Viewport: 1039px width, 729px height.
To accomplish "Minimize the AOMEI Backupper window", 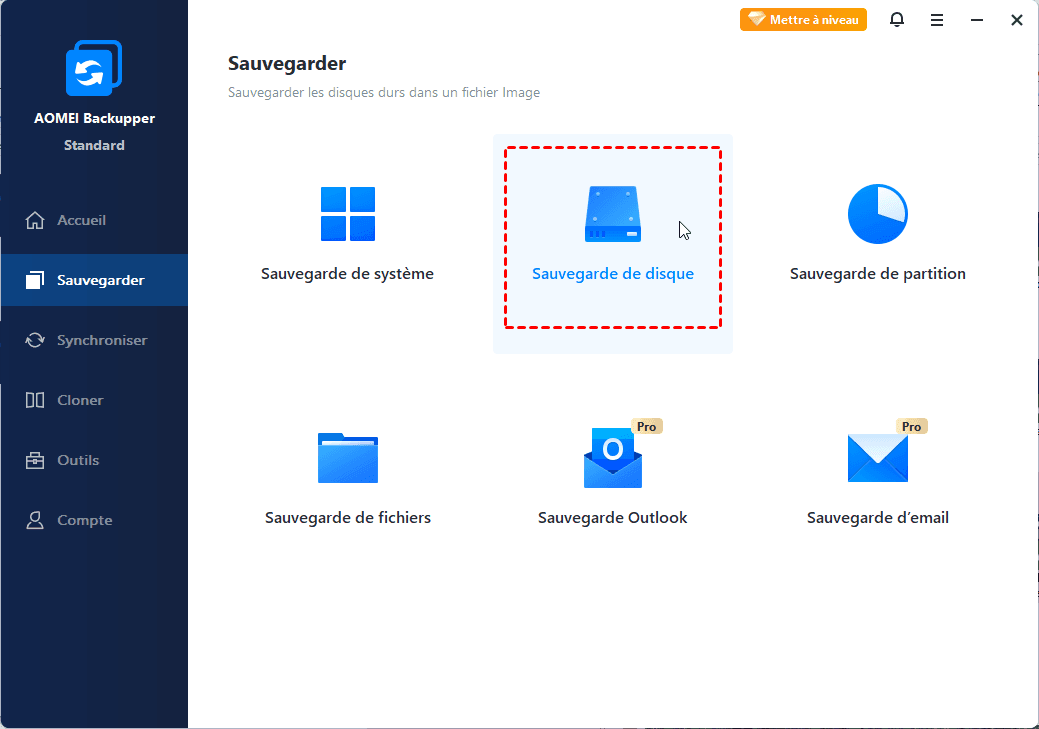I will coord(977,21).
